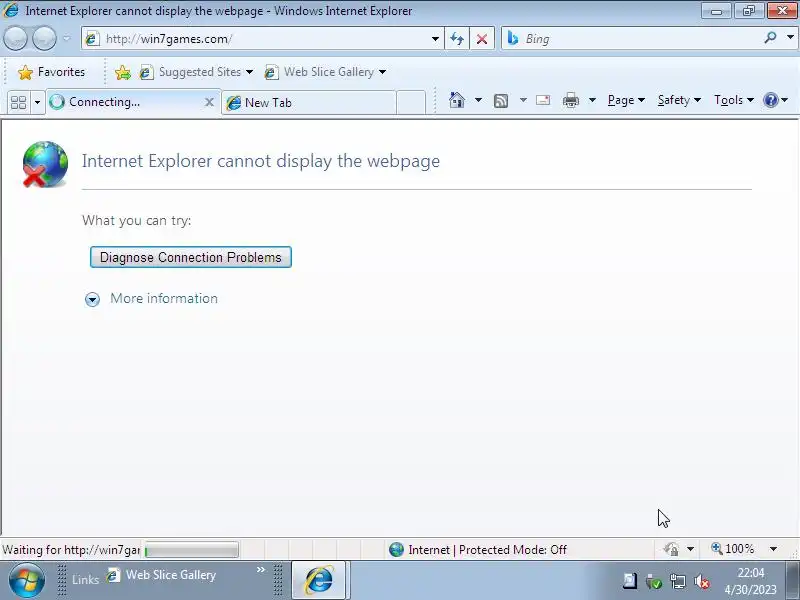Switch to the New Tab tab
This screenshot has height=600, width=800.
tap(309, 103)
